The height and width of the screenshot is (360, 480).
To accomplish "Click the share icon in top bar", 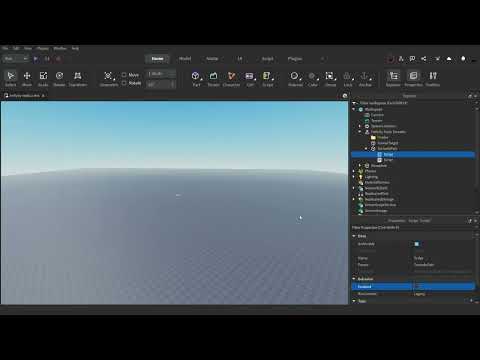I will (424, 59).
